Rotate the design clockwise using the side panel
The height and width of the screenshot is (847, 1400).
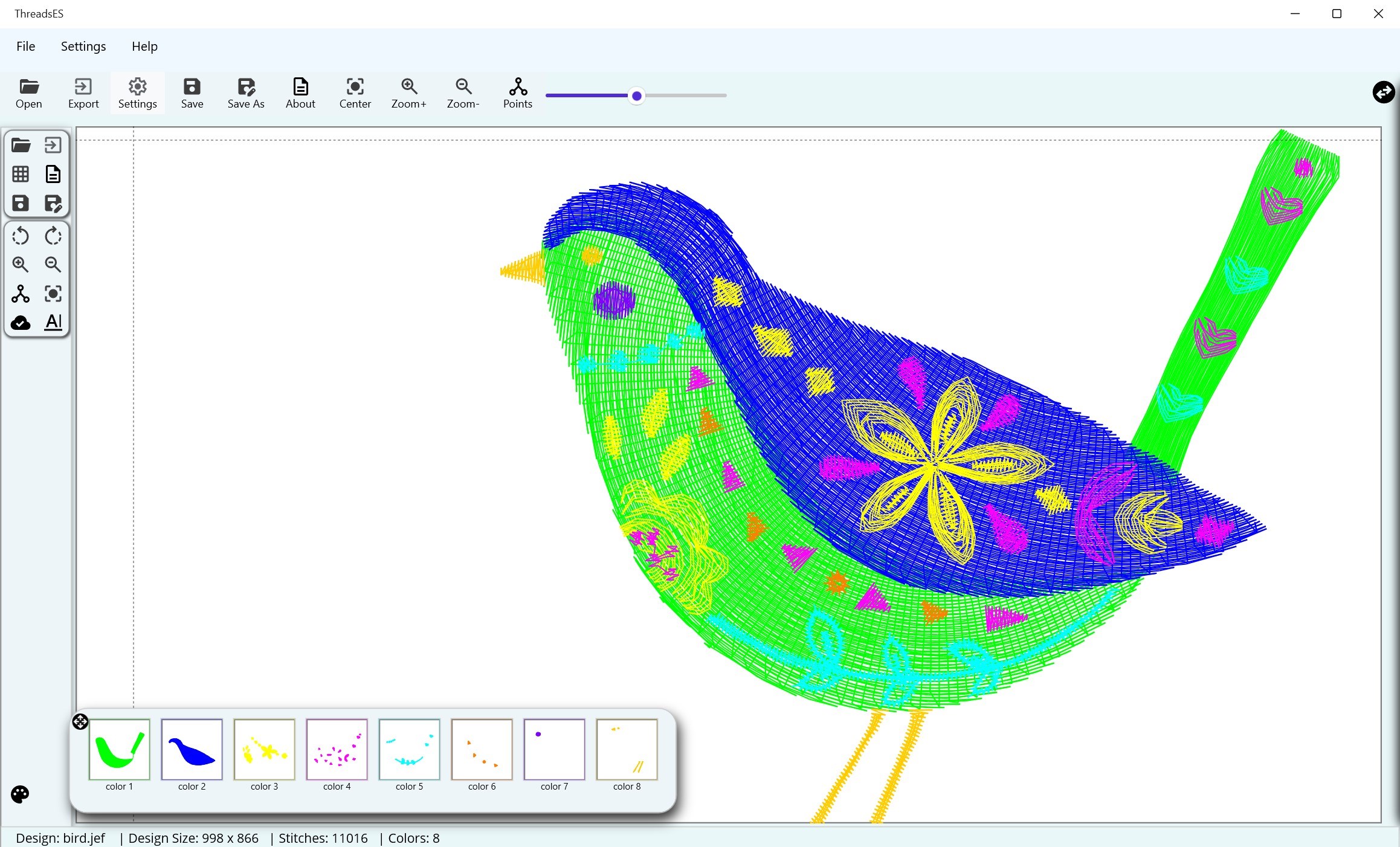(x=53, y=236)
